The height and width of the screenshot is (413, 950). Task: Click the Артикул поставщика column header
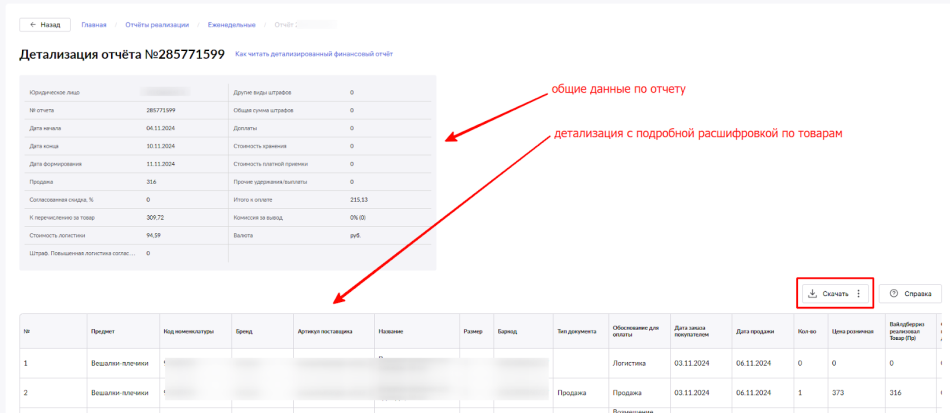[325, 330]
